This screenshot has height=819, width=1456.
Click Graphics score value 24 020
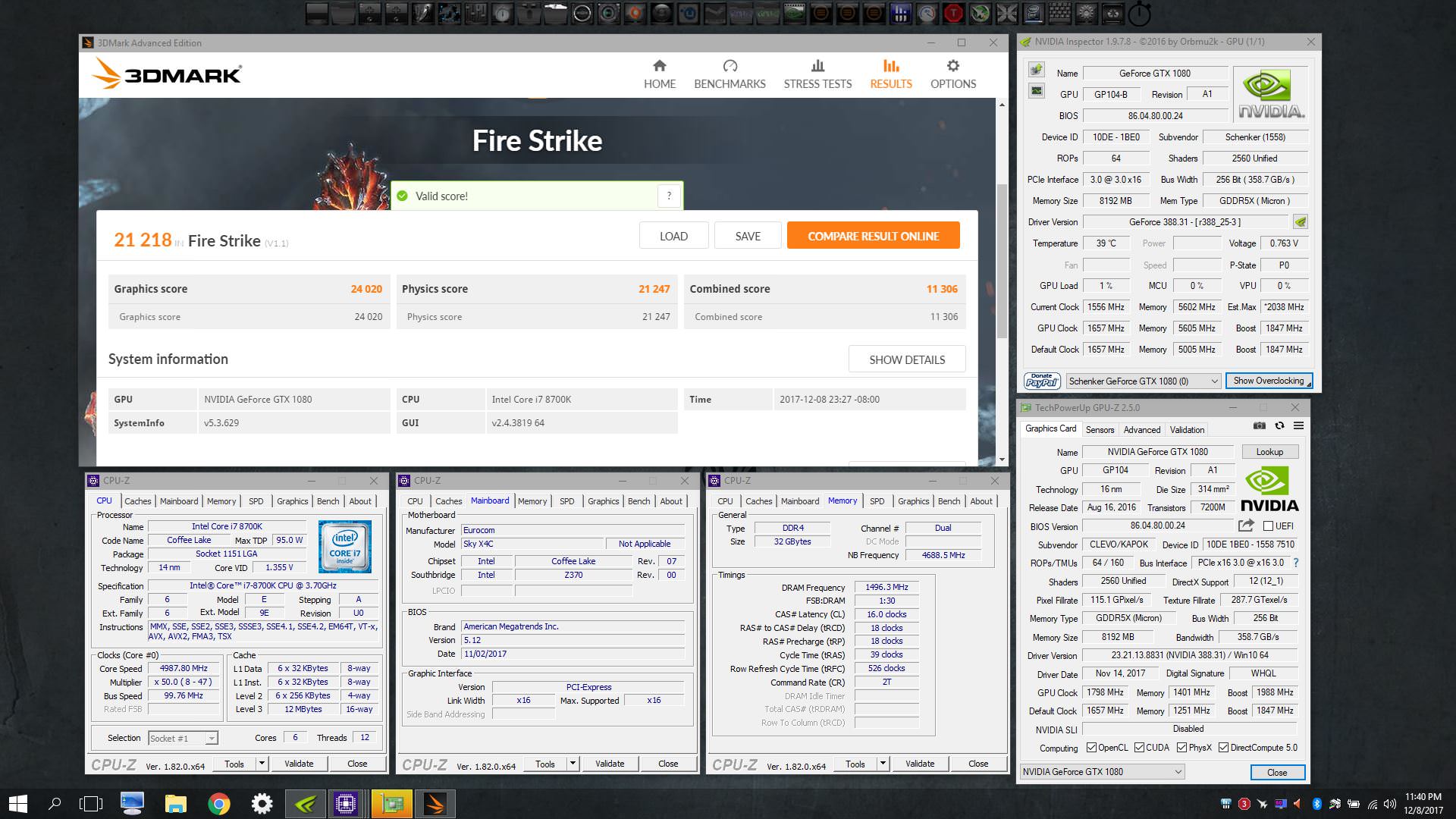[366, 289]
